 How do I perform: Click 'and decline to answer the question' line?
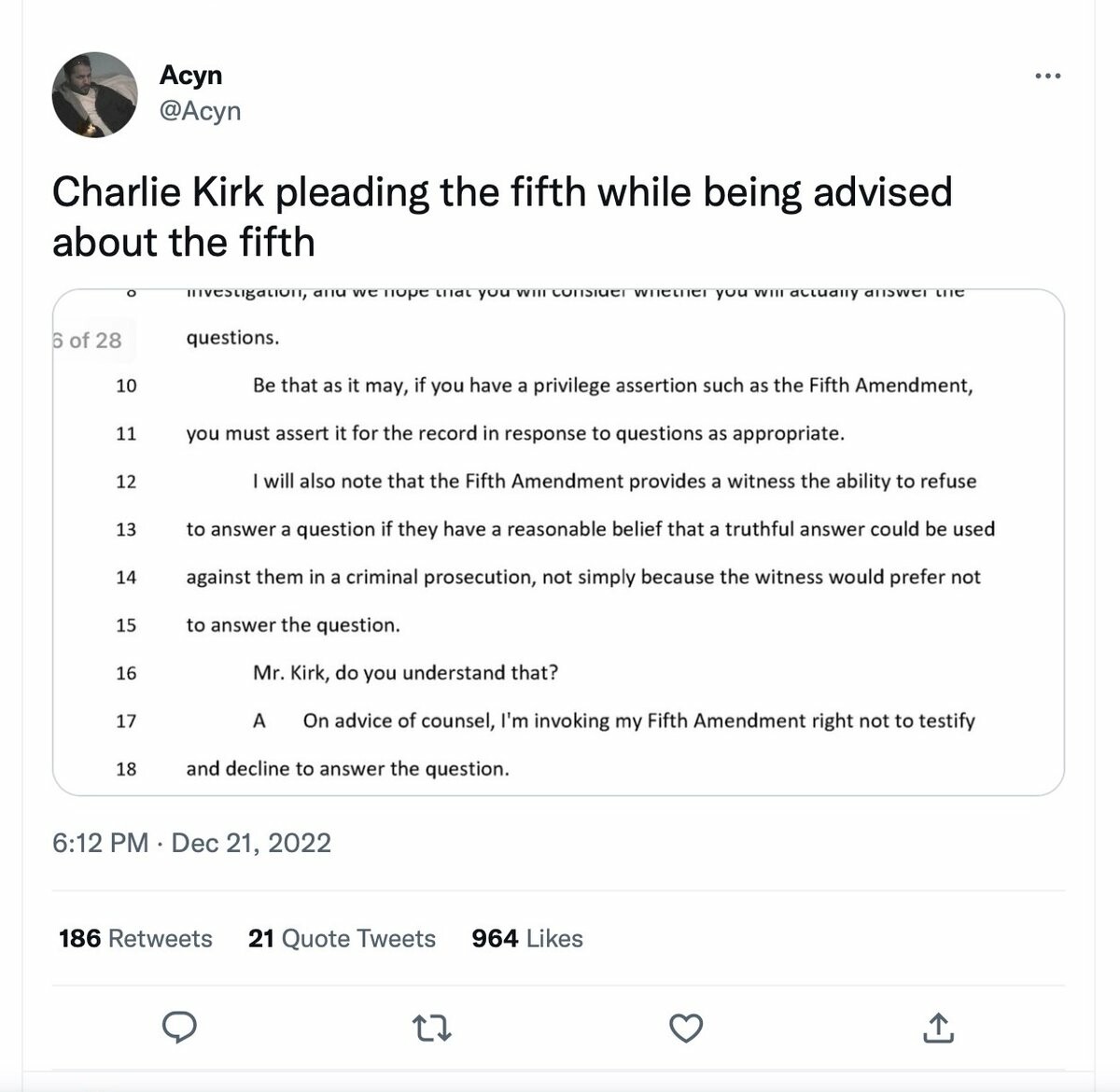coord(347,769)
